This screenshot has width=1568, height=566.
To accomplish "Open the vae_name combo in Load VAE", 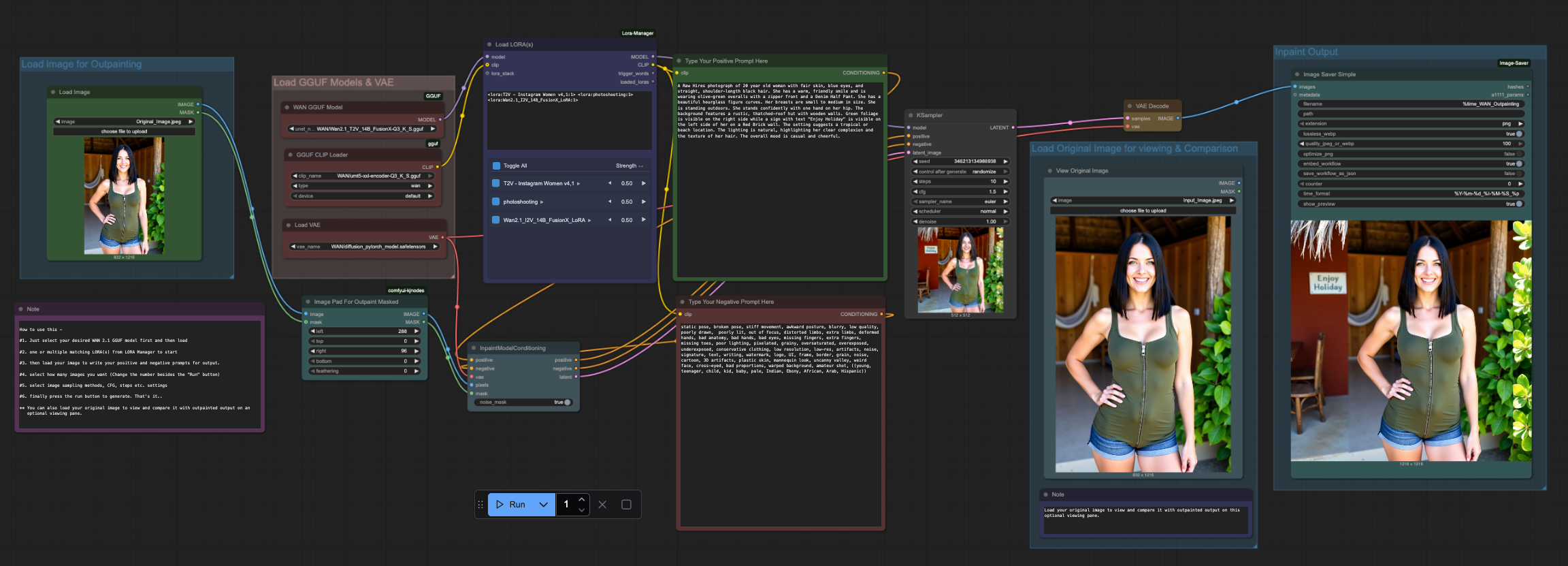I will point(364,247).
